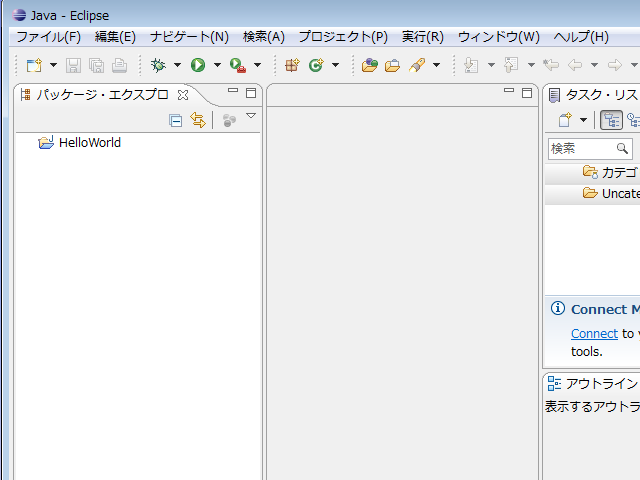The image size is (640, 480).
Task: Click the Print icon in the toolbar
Action: (120, 65)
